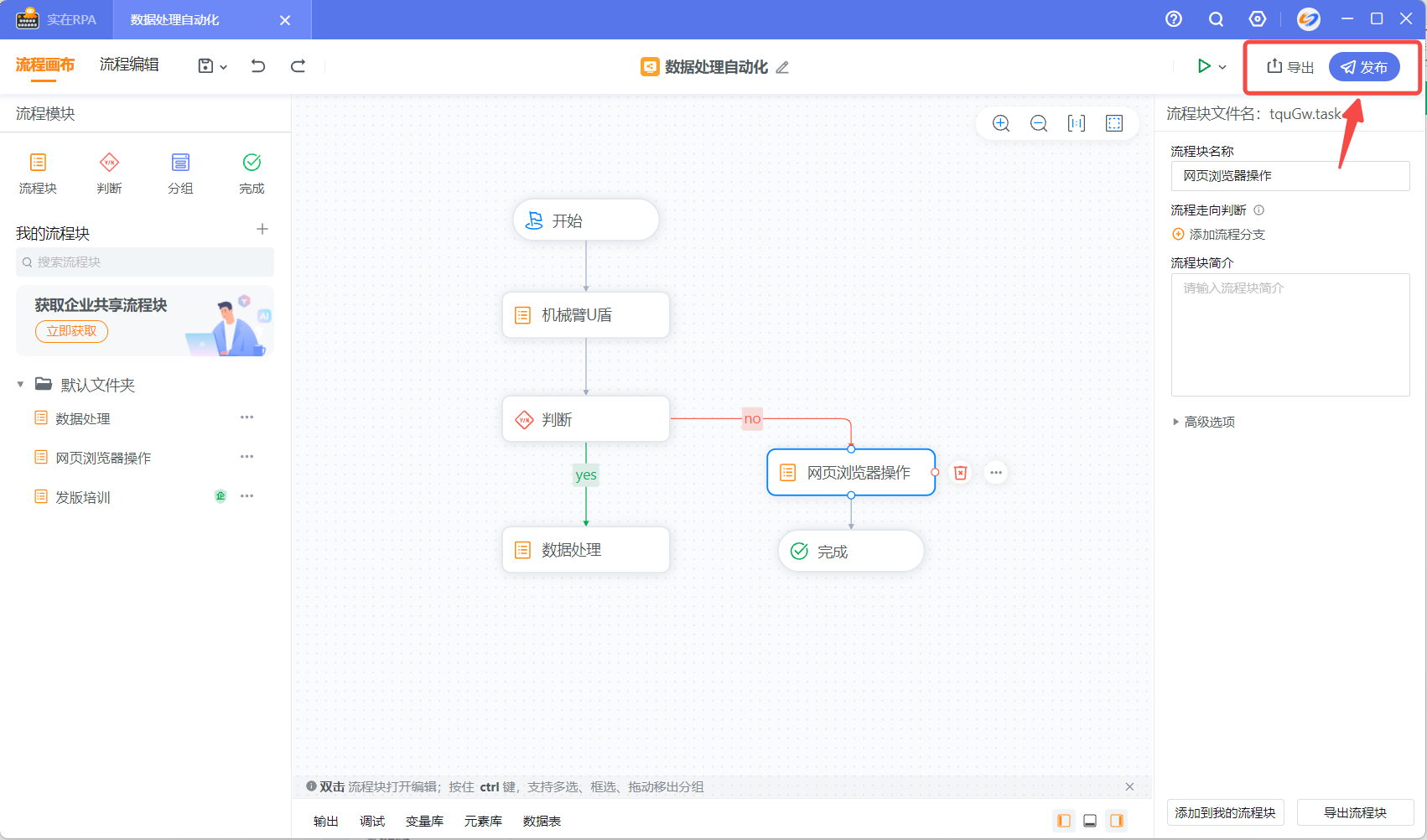Click the 发布 publish button
This screenshot has height=840, width=1427.
1363,67
